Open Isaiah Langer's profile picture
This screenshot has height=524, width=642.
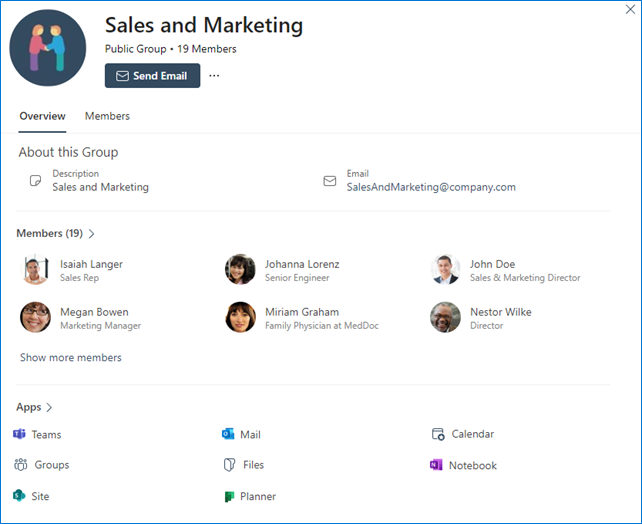[36, 270]
